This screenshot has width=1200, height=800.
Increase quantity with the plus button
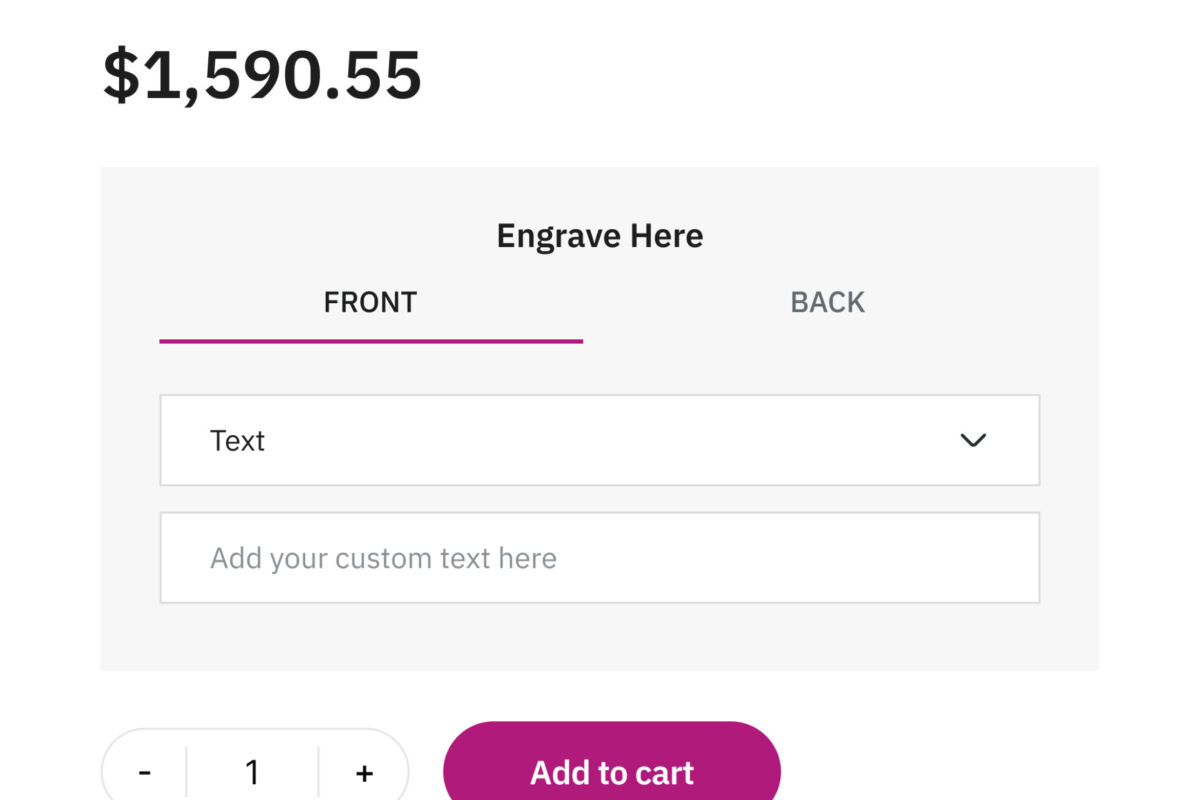[x=364, y=772]
